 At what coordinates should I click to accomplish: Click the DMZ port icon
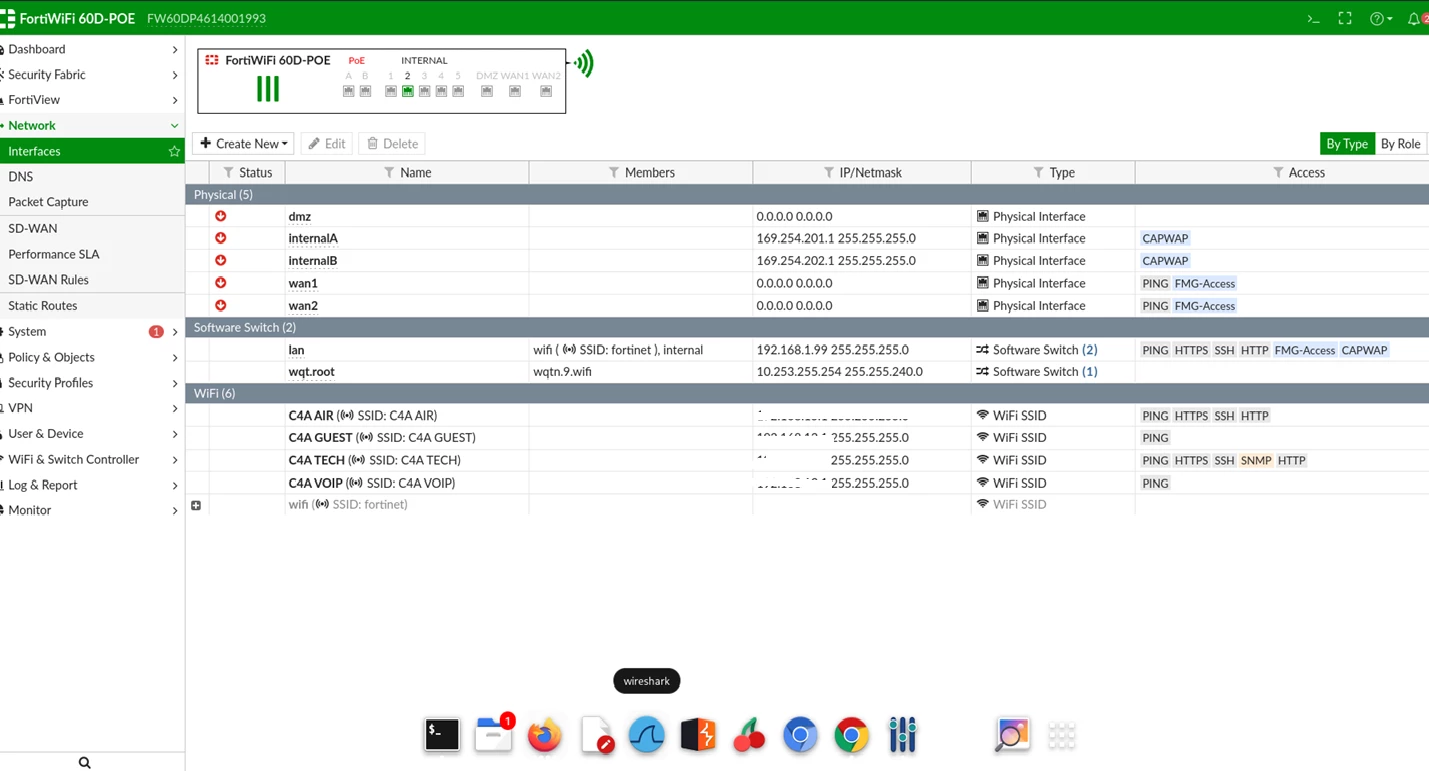pos(487,91)
